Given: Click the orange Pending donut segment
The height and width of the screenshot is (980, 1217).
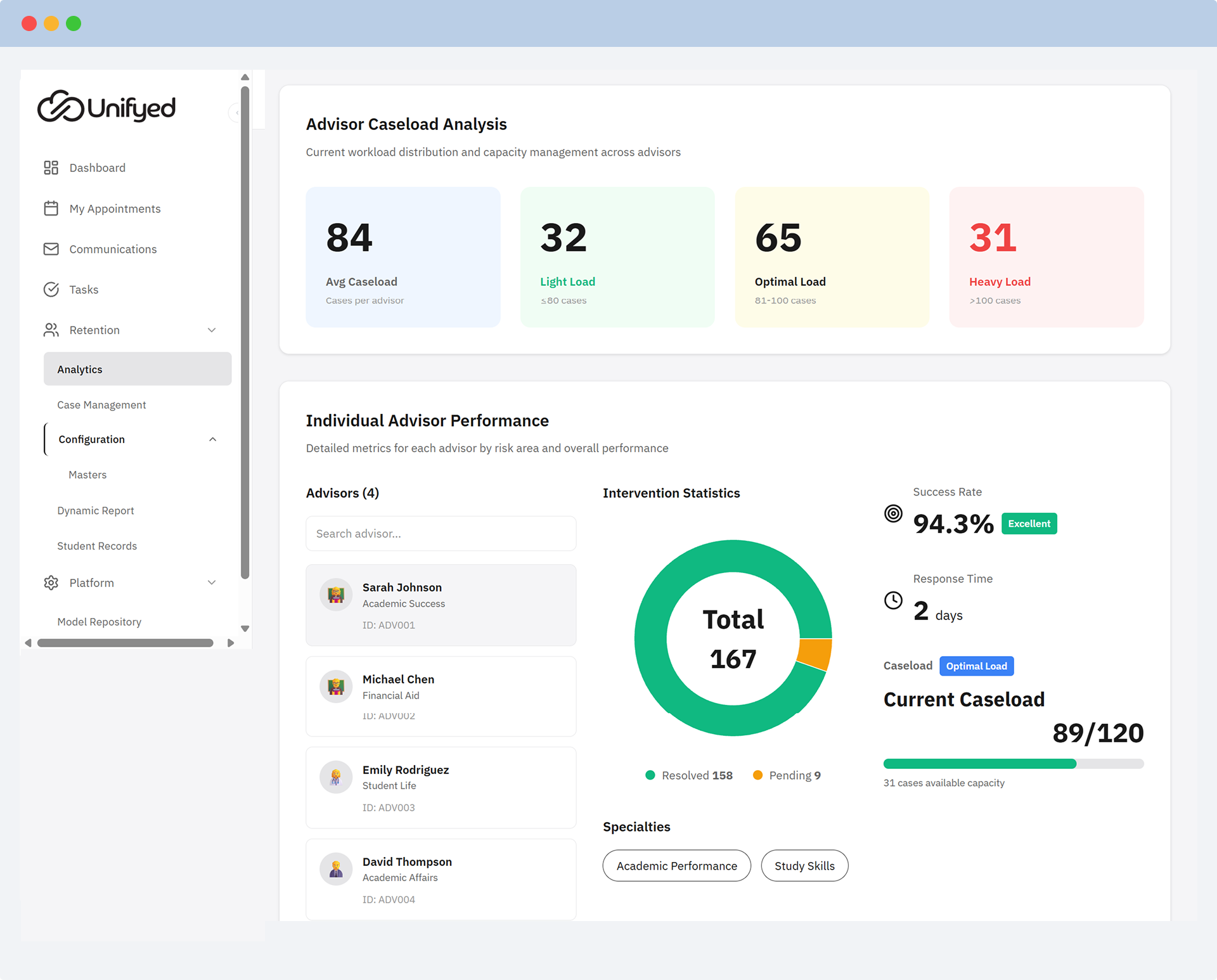Looking at the screenshot, I should 815,654.
